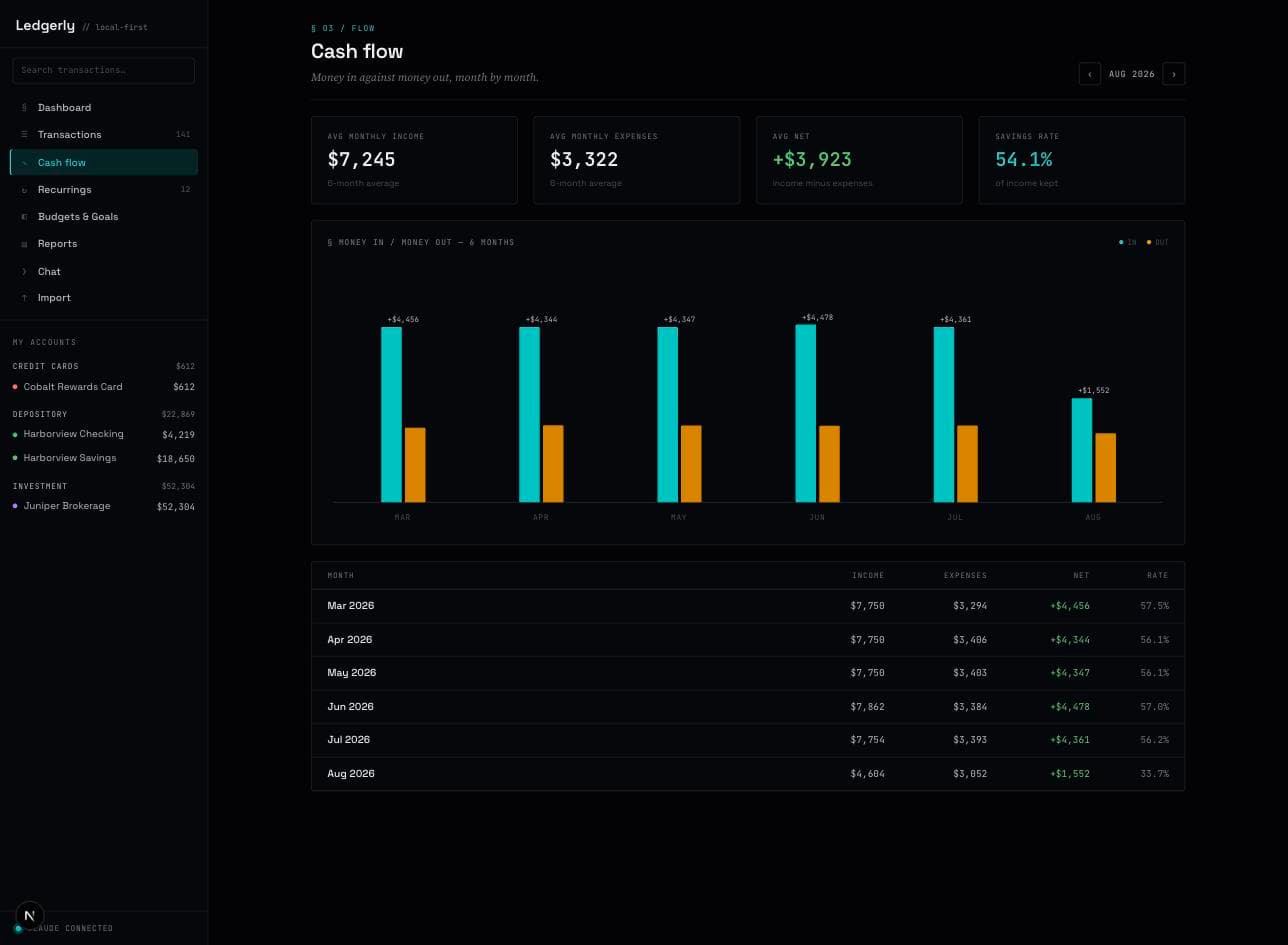Viewport: 1288px width, 945px height.
Task: Go to next month with right chevron
Action: coord(1174,74)
